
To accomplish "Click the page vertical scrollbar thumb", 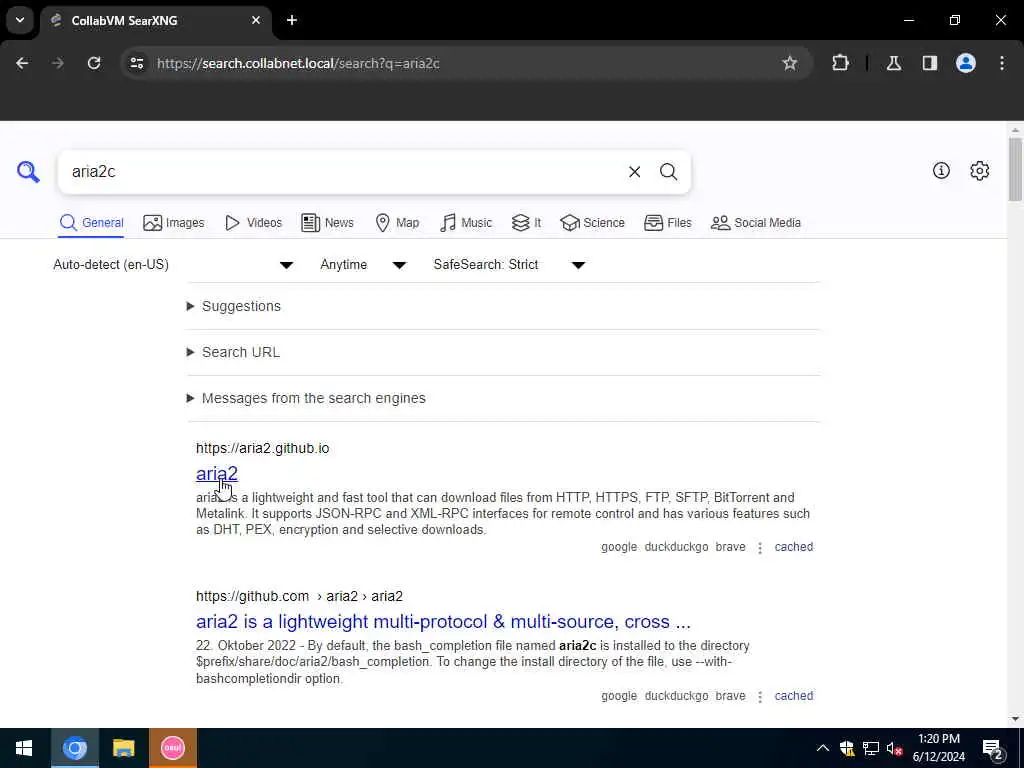I will [1015, 168].
